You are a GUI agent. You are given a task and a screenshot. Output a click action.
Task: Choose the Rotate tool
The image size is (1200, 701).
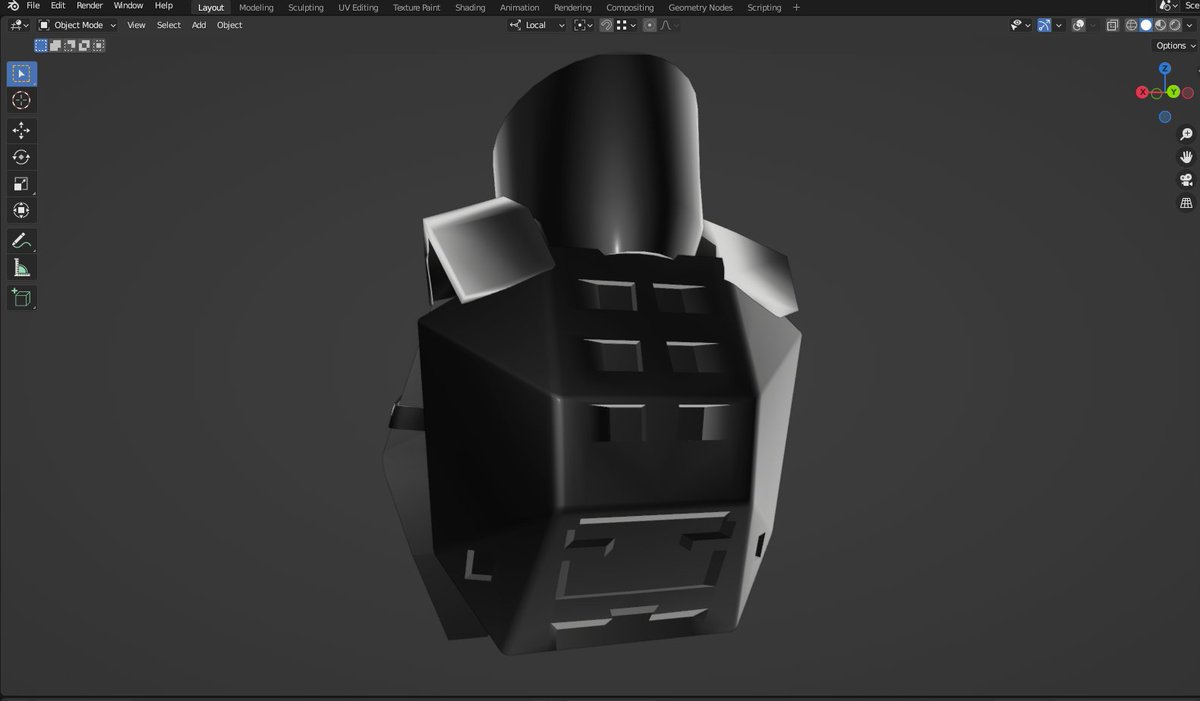21,157
